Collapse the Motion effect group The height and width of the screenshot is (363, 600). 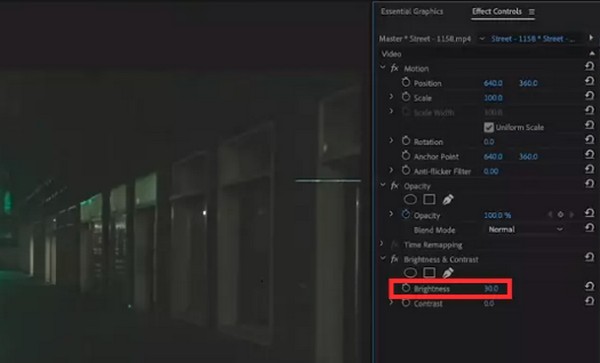coord(383,68)
